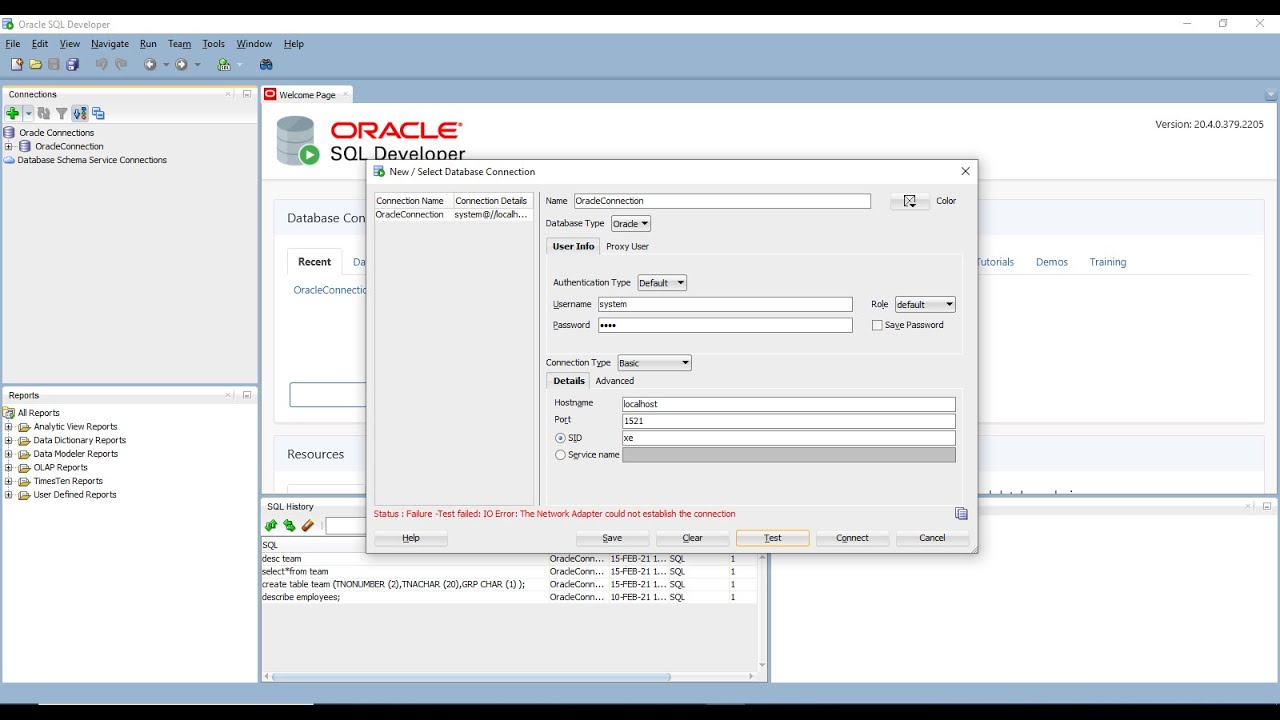1280x720 pixels.
Task: Click the SQL History horizontal scrollbar
Action: (x=470, y=677)
